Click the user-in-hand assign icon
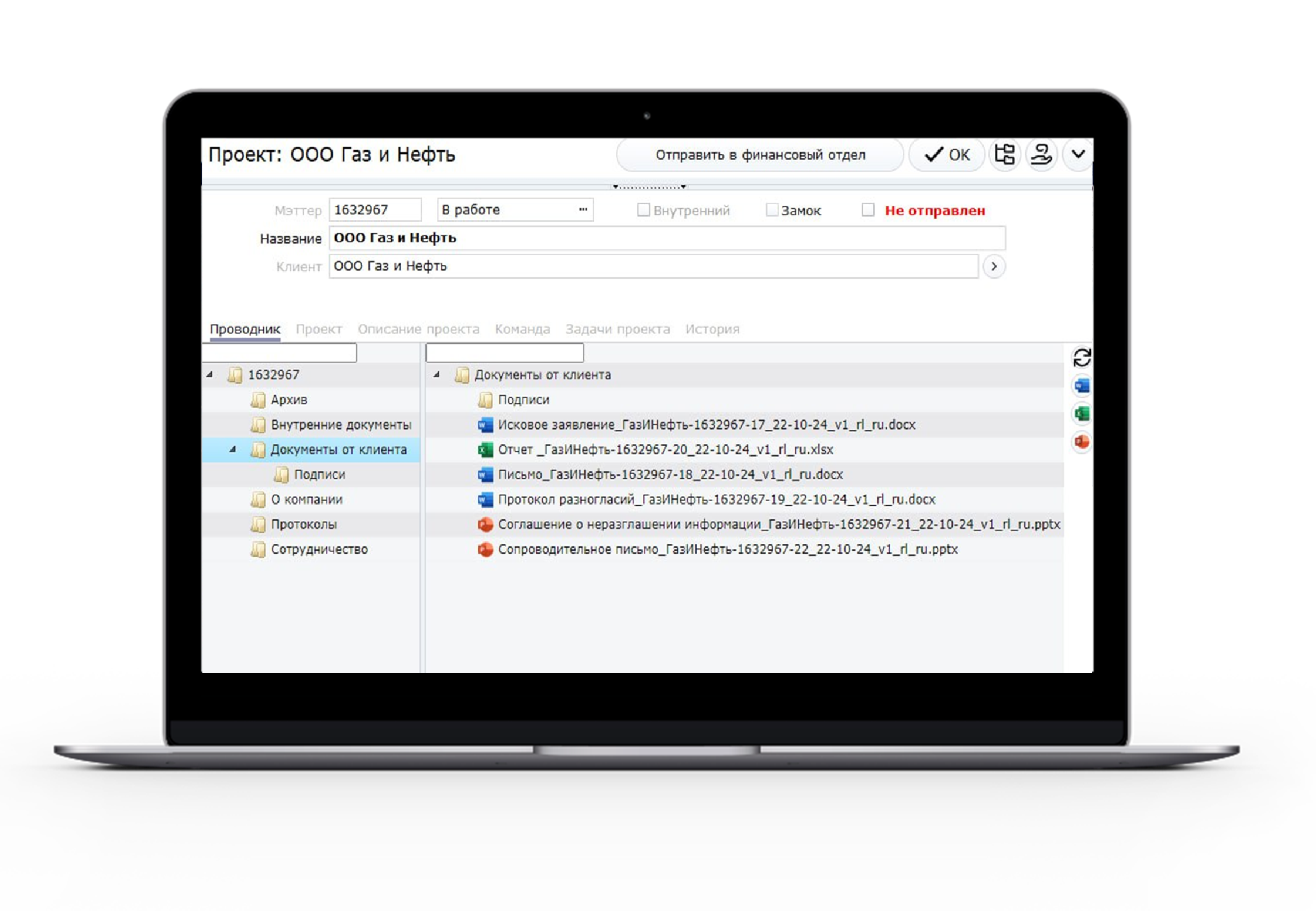1316x911 pixels. [x=1041, y=155]
